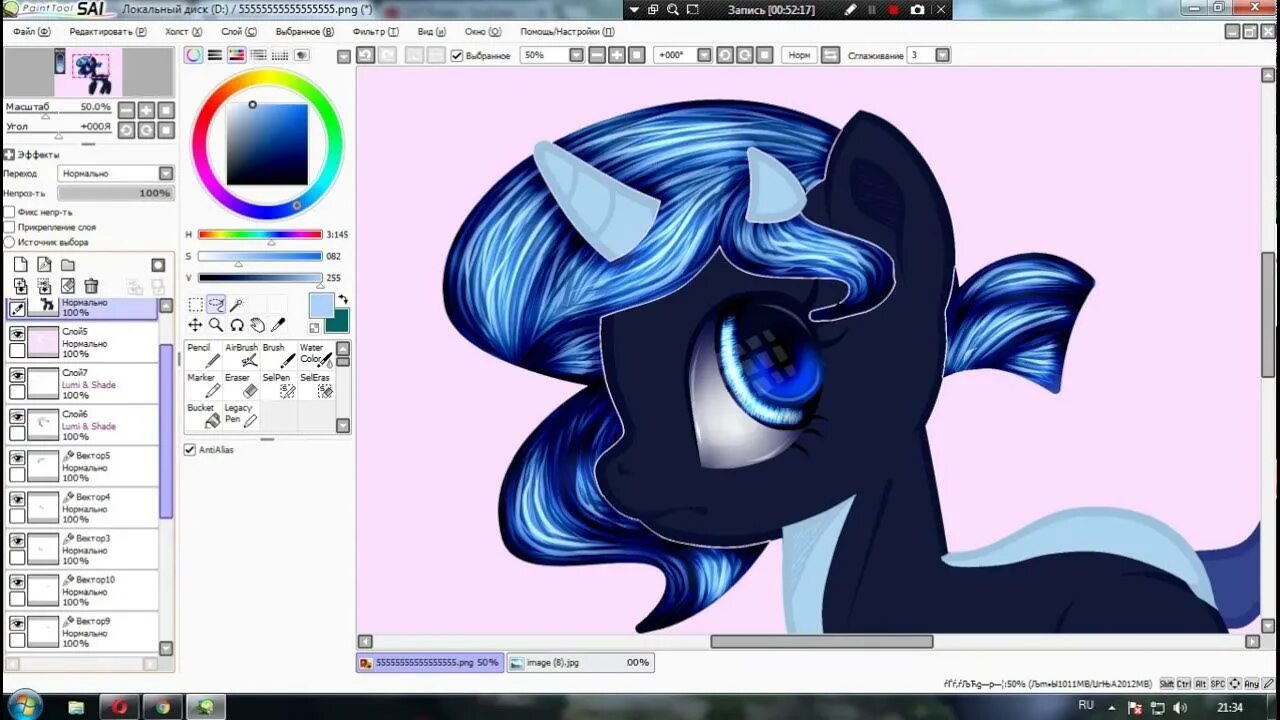Hide layer Слой5 with its eye icon
Viewport: 1280px width, 720px height.
point(17,334)
